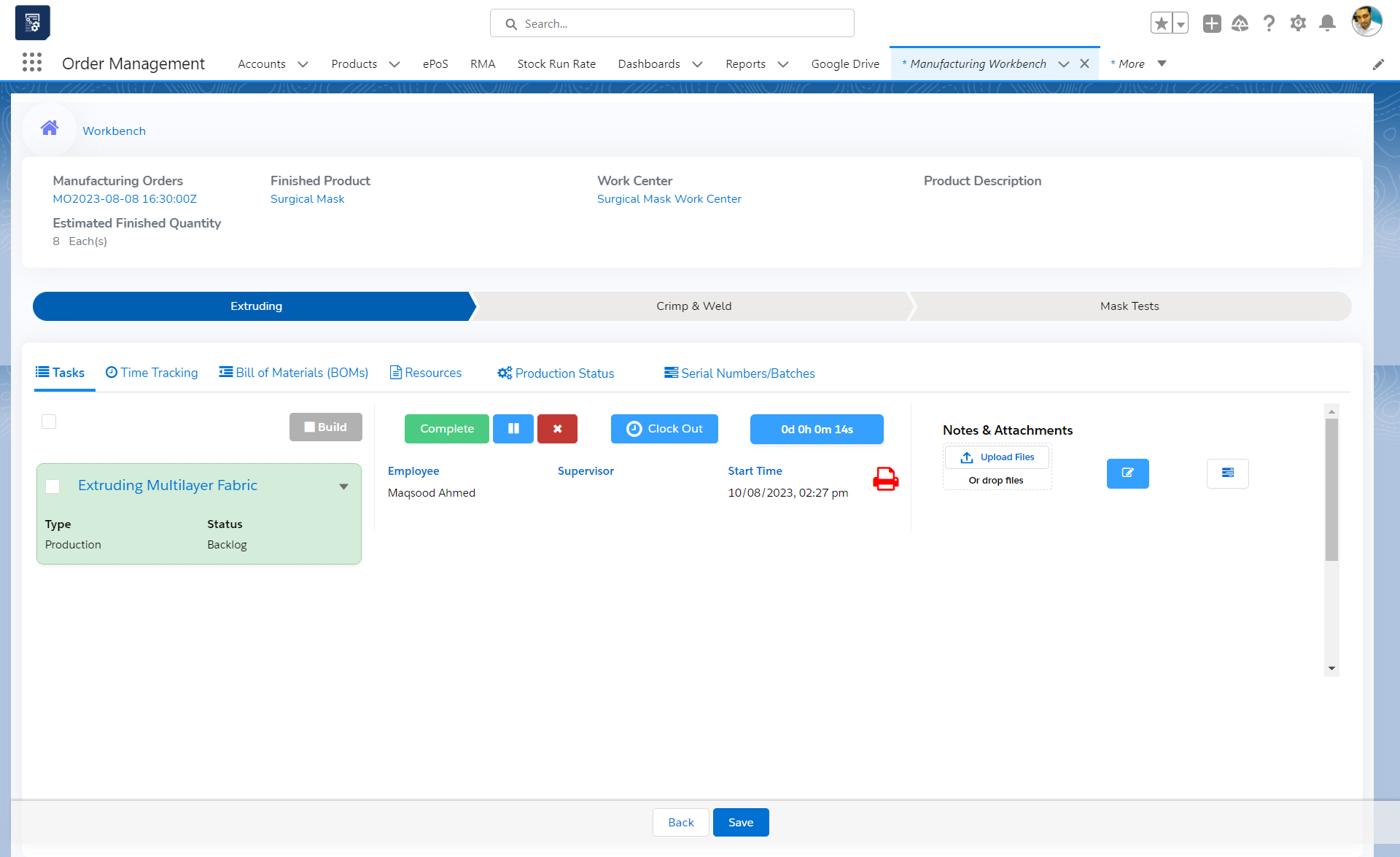Tick the Extruding Multilayer Fabric task checkbox
This screenshot has width=1400, height=857.
click(x=52, y=486)
